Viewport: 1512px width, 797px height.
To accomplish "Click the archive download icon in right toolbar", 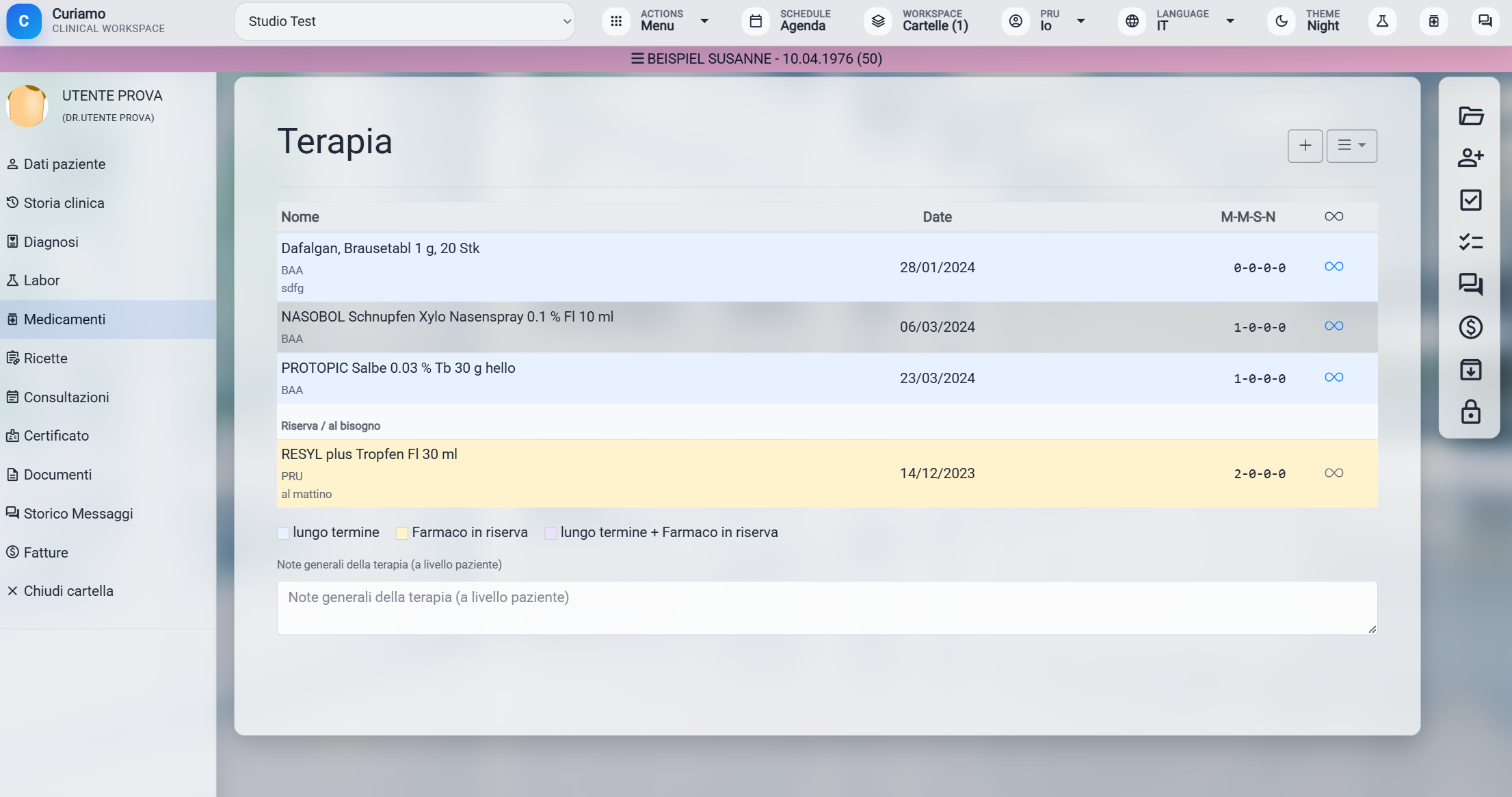I will [1470, 369].
